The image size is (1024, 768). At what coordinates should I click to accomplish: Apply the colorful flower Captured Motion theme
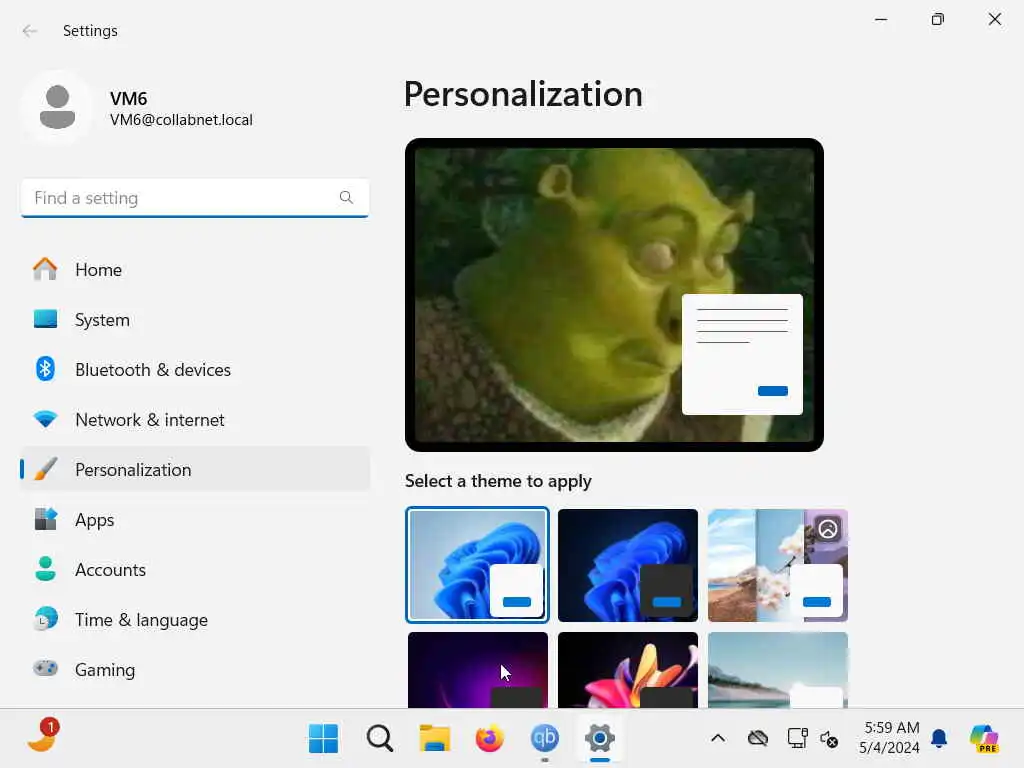628,669
